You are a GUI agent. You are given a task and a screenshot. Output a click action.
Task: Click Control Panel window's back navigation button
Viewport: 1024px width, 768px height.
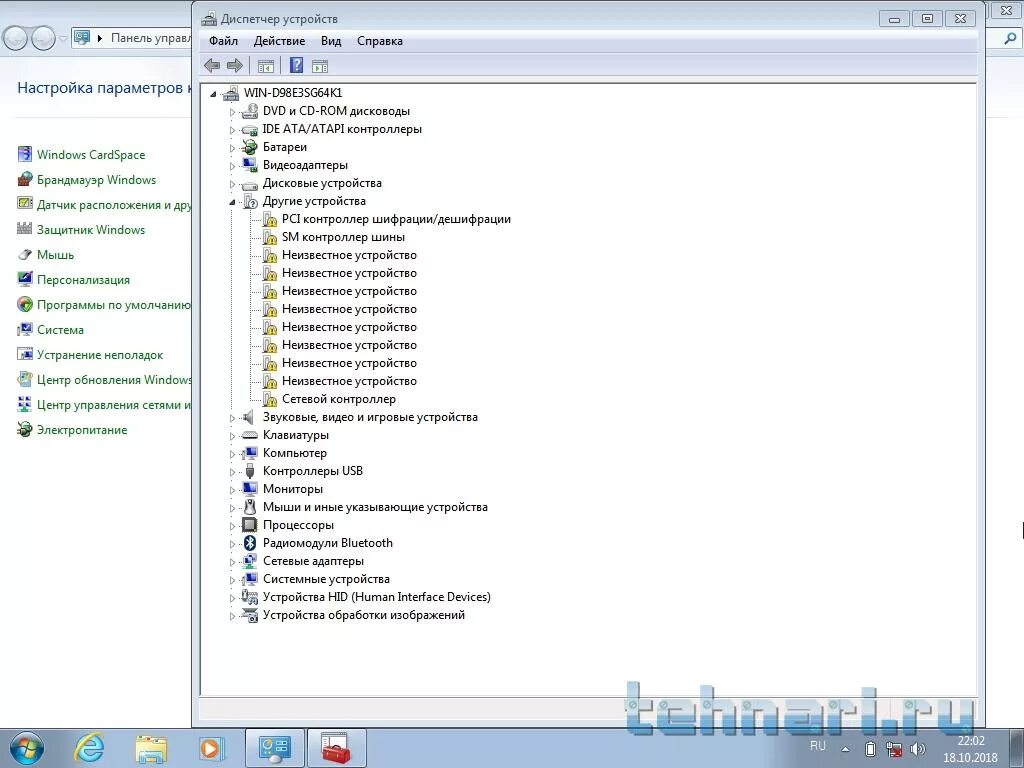coord(16,39)
